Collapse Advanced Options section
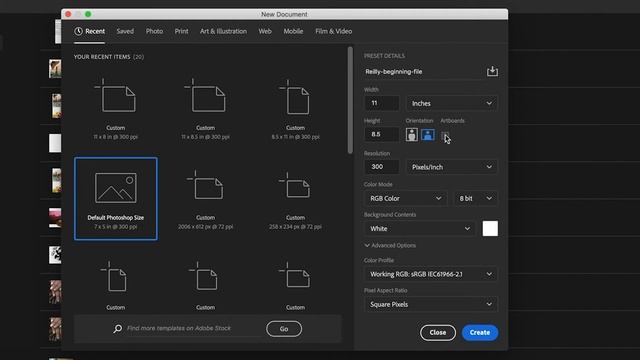640x360 pixels. tap(390, 245)
